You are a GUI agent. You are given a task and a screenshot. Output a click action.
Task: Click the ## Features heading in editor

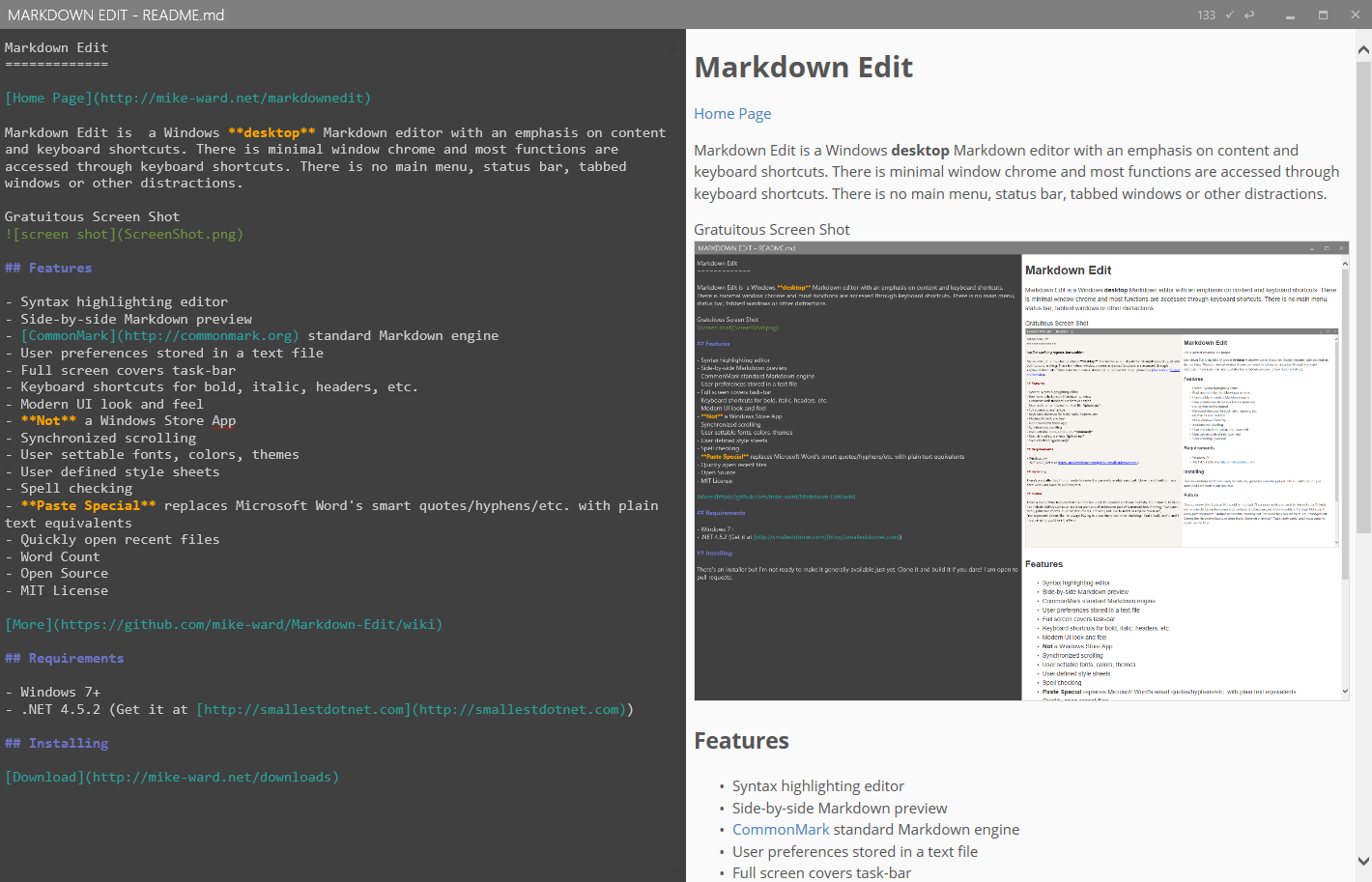pos(49,269)
